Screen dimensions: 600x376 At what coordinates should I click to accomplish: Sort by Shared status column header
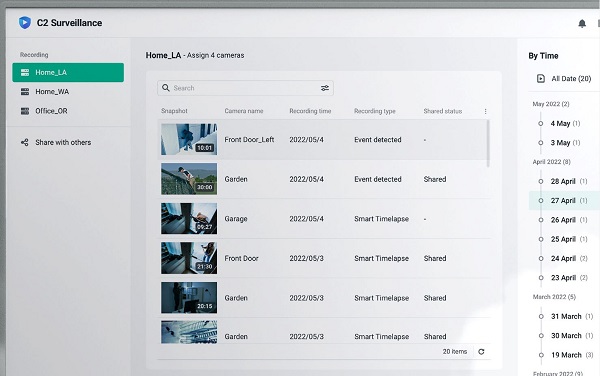(x=443, y=111)
